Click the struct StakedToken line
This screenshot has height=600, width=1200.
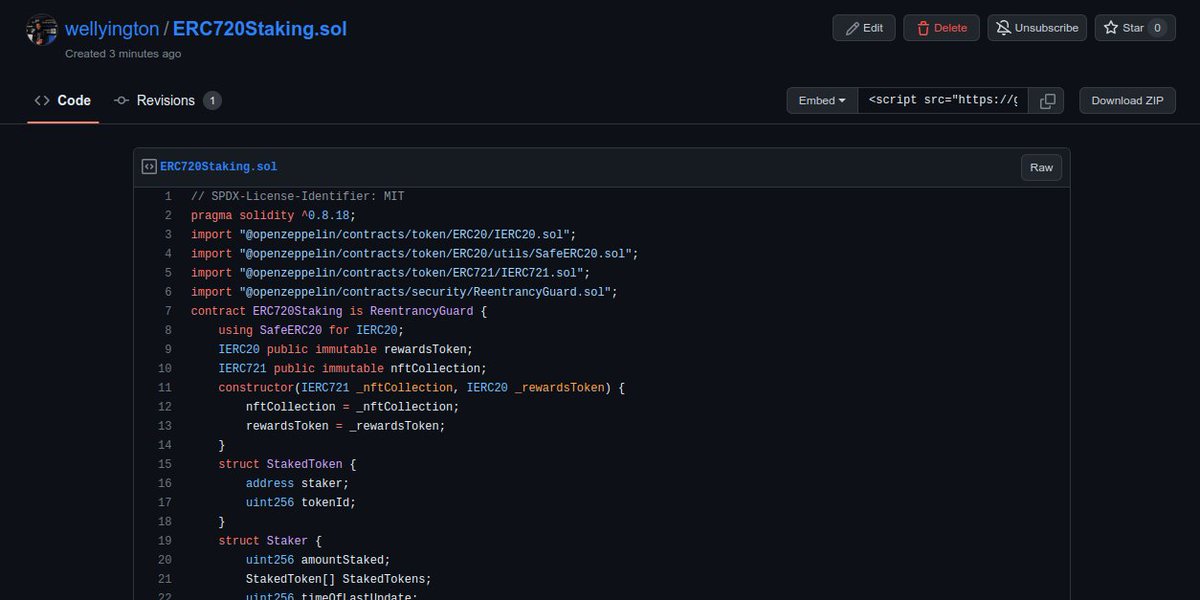pyautogui.click(x=287, y=464)
